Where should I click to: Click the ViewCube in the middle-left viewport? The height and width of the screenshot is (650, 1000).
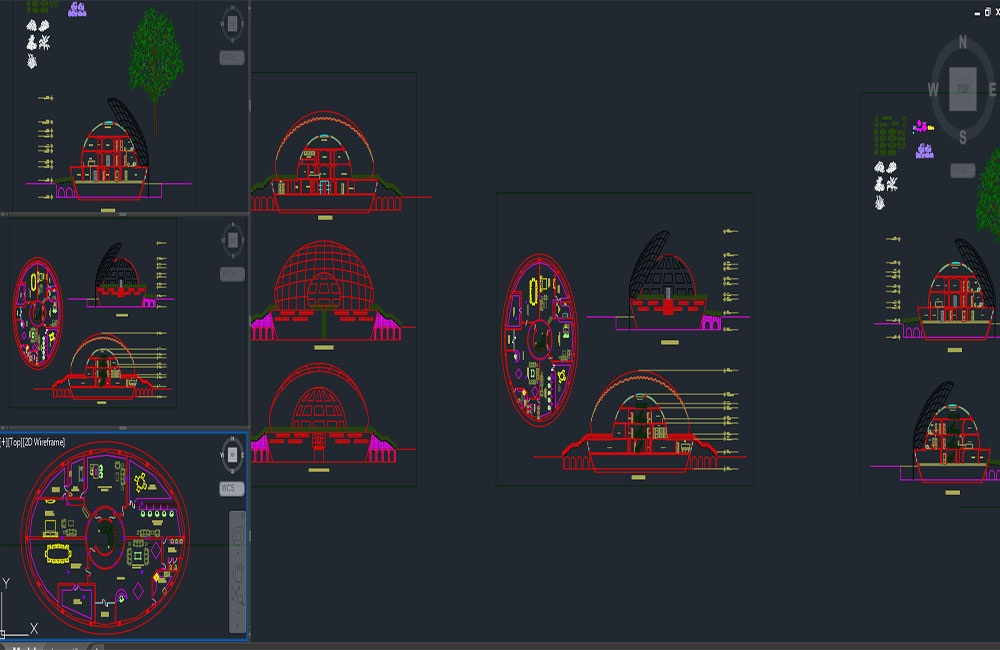pos(232,240)
